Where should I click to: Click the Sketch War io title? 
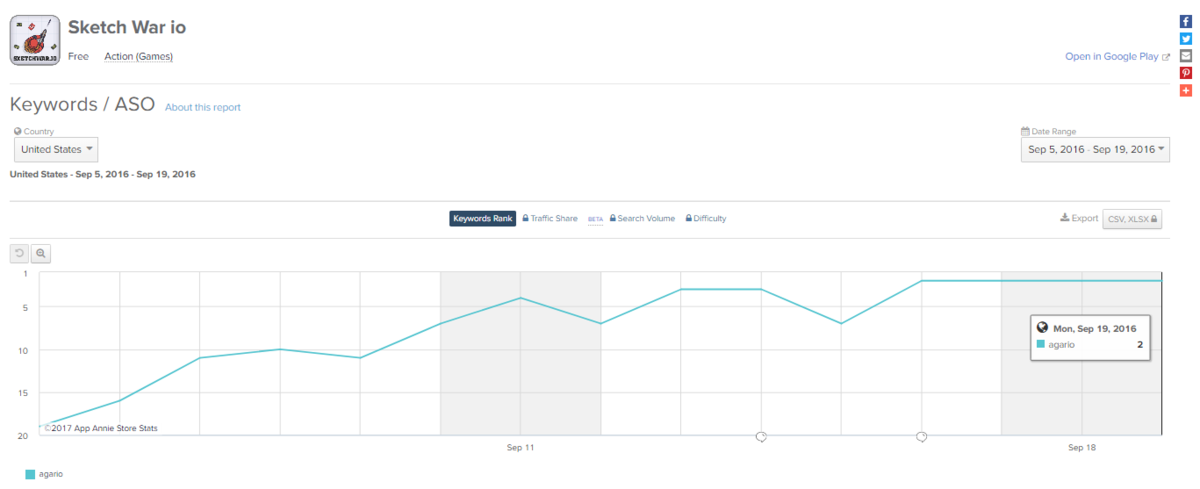[x=127, y=27]
